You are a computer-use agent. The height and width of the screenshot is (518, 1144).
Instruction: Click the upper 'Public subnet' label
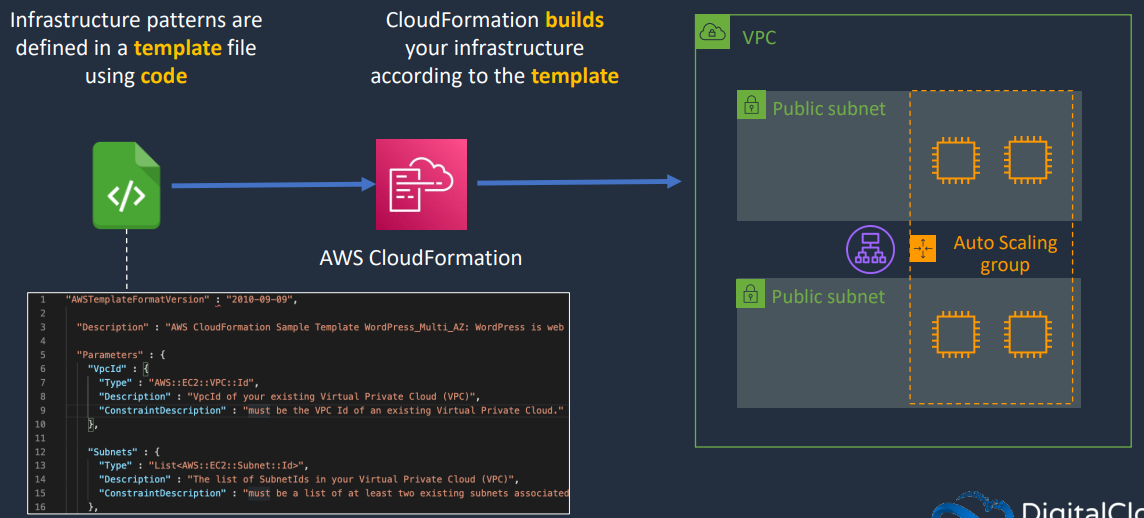tap(829, 109)
